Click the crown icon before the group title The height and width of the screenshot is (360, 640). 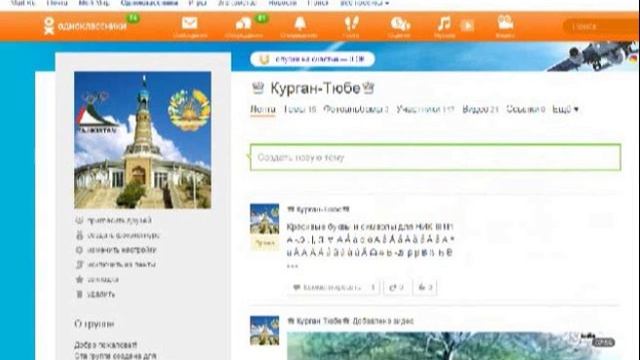coord(258,87)
